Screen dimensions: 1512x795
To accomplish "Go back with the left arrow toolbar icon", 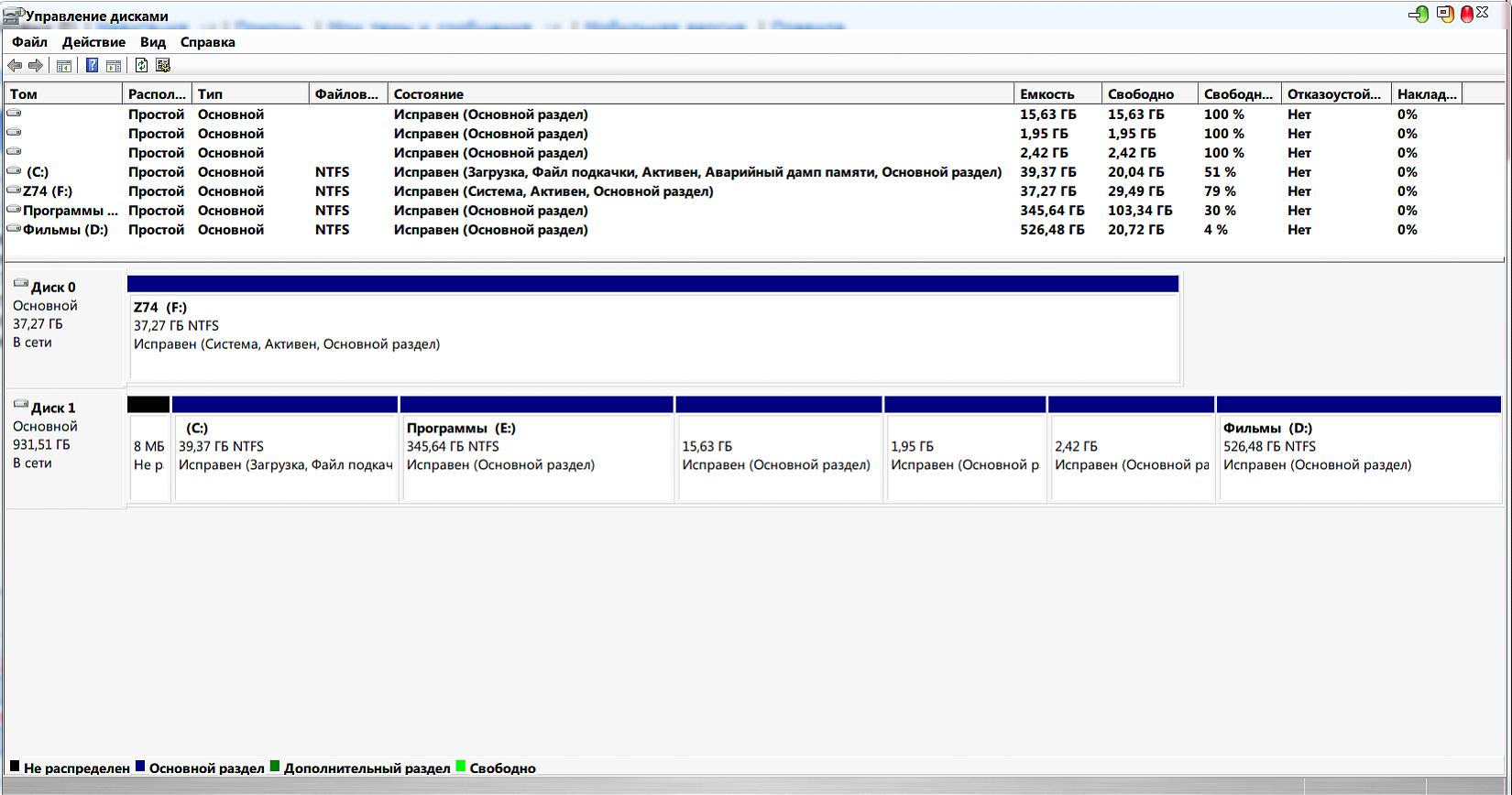I will coord(15,65).
